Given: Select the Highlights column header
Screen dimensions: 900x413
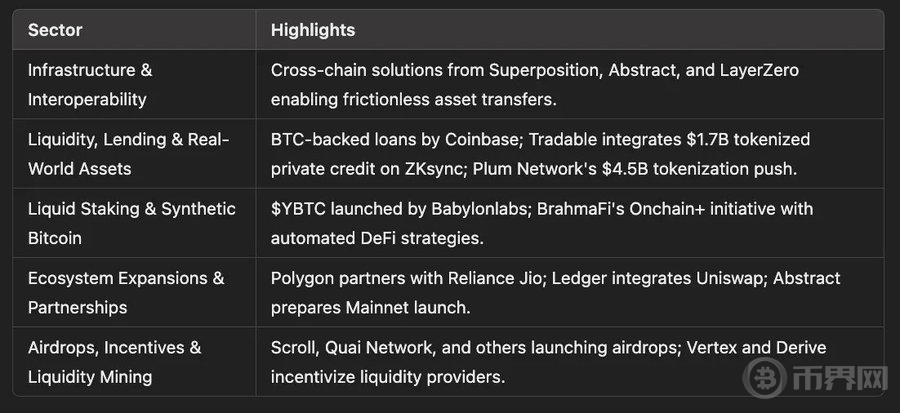Looking at the screenshot, I should [x=313, y=30].
